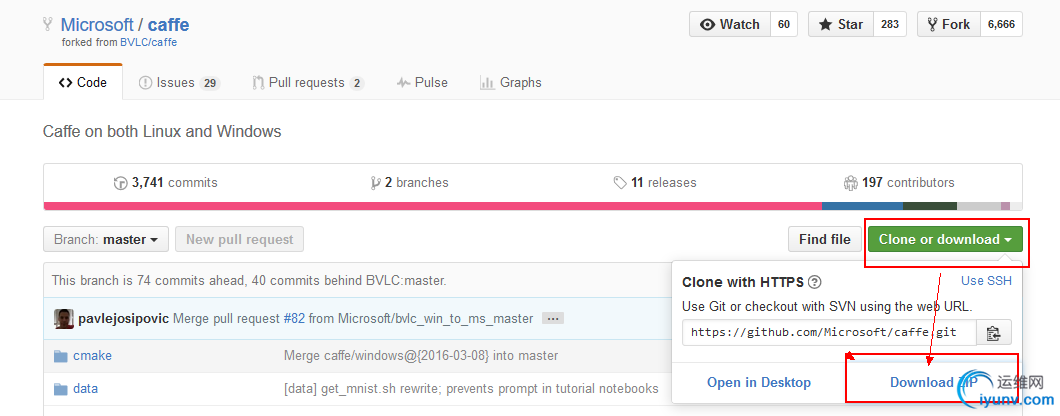View the 3,741 commits history
Screen dimensions: 1060x416
[x=166, y=183]
